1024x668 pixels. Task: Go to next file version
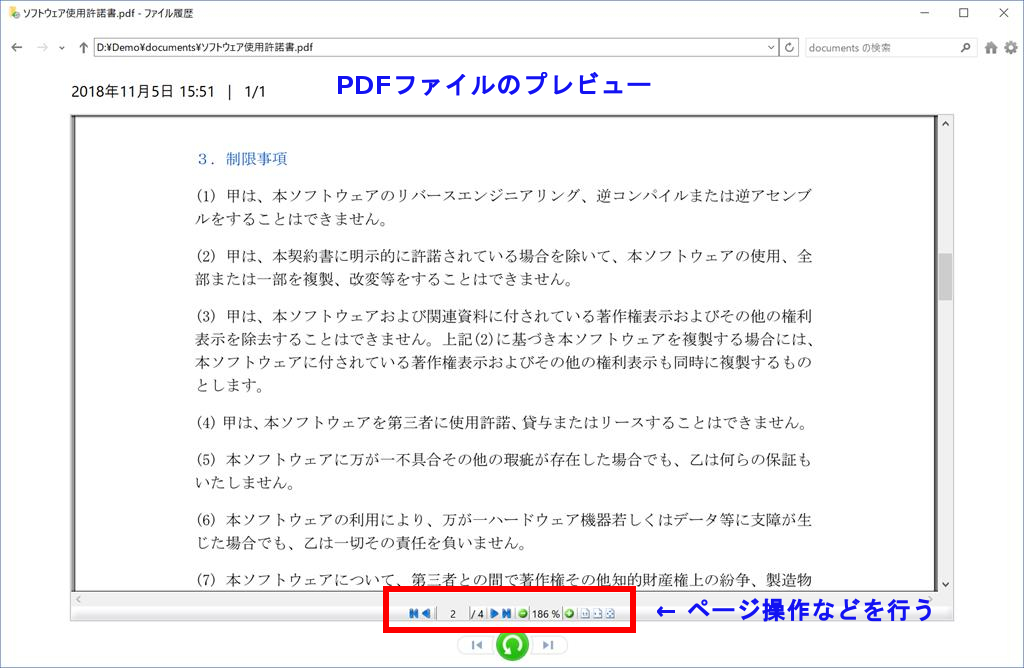pyautogui.click(x=547, y=645)
